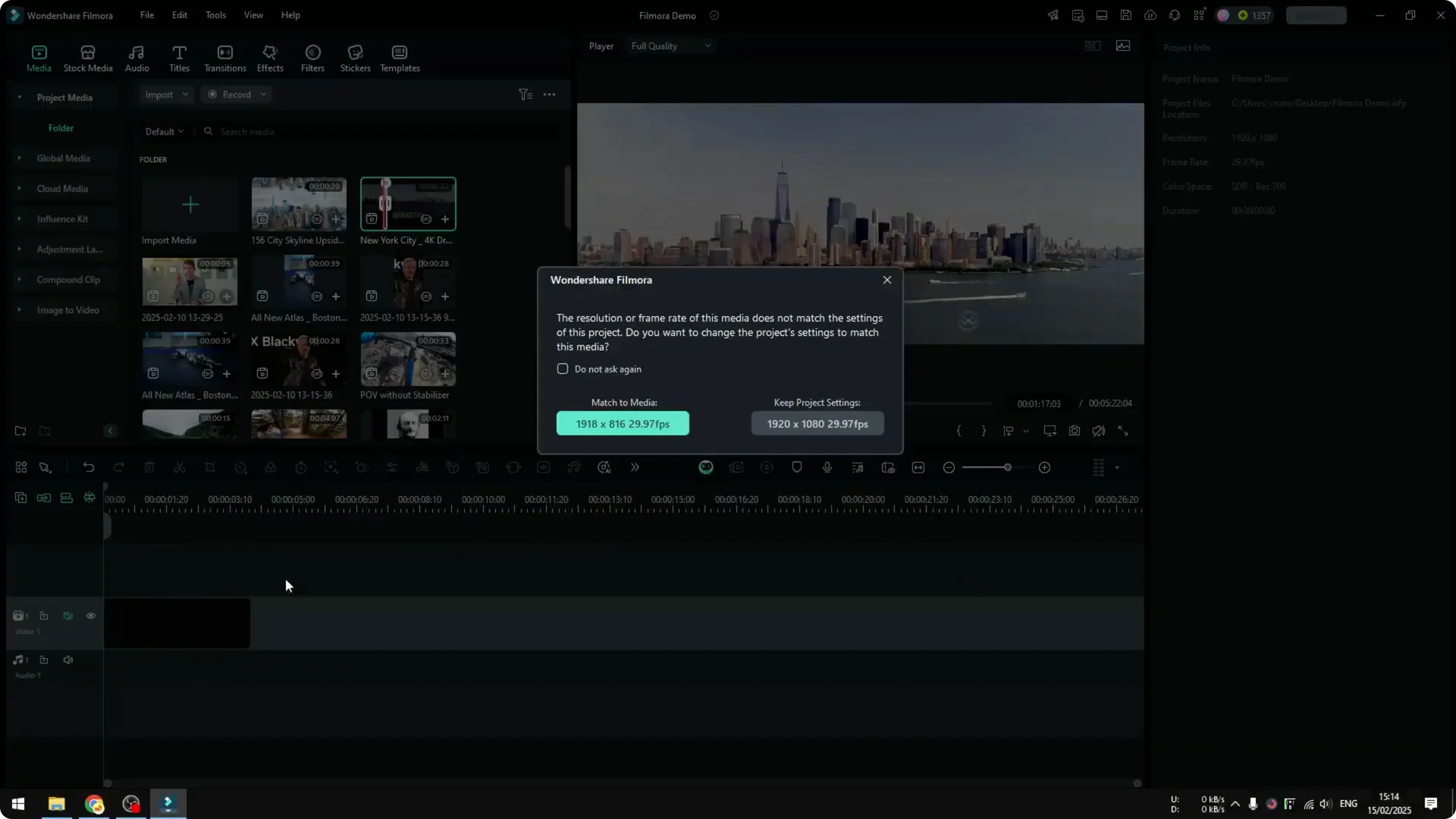Open the Full Quality player dropdown

point(670,46)
